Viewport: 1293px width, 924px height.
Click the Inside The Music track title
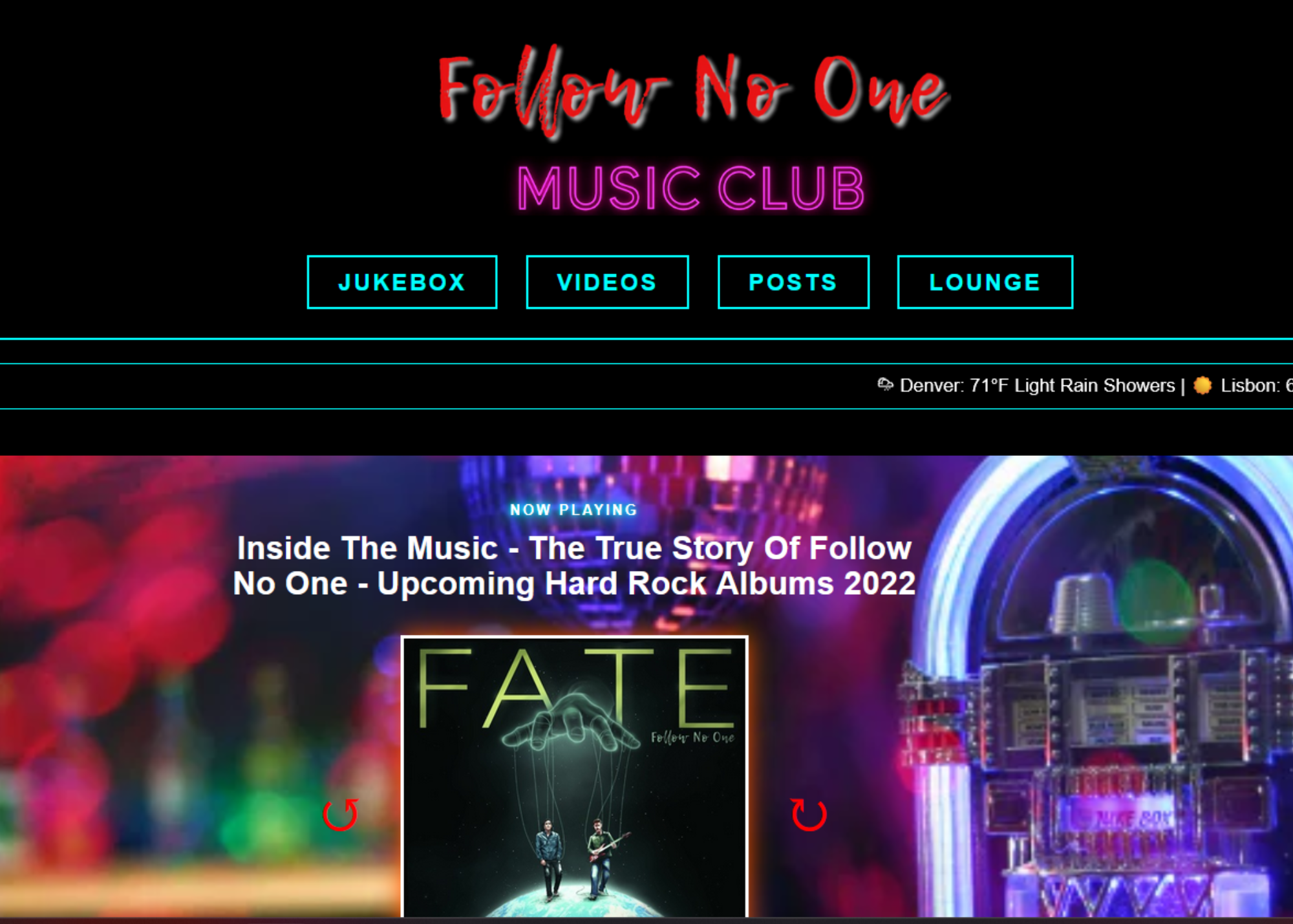pyautogui.click(x=574, y=566)
